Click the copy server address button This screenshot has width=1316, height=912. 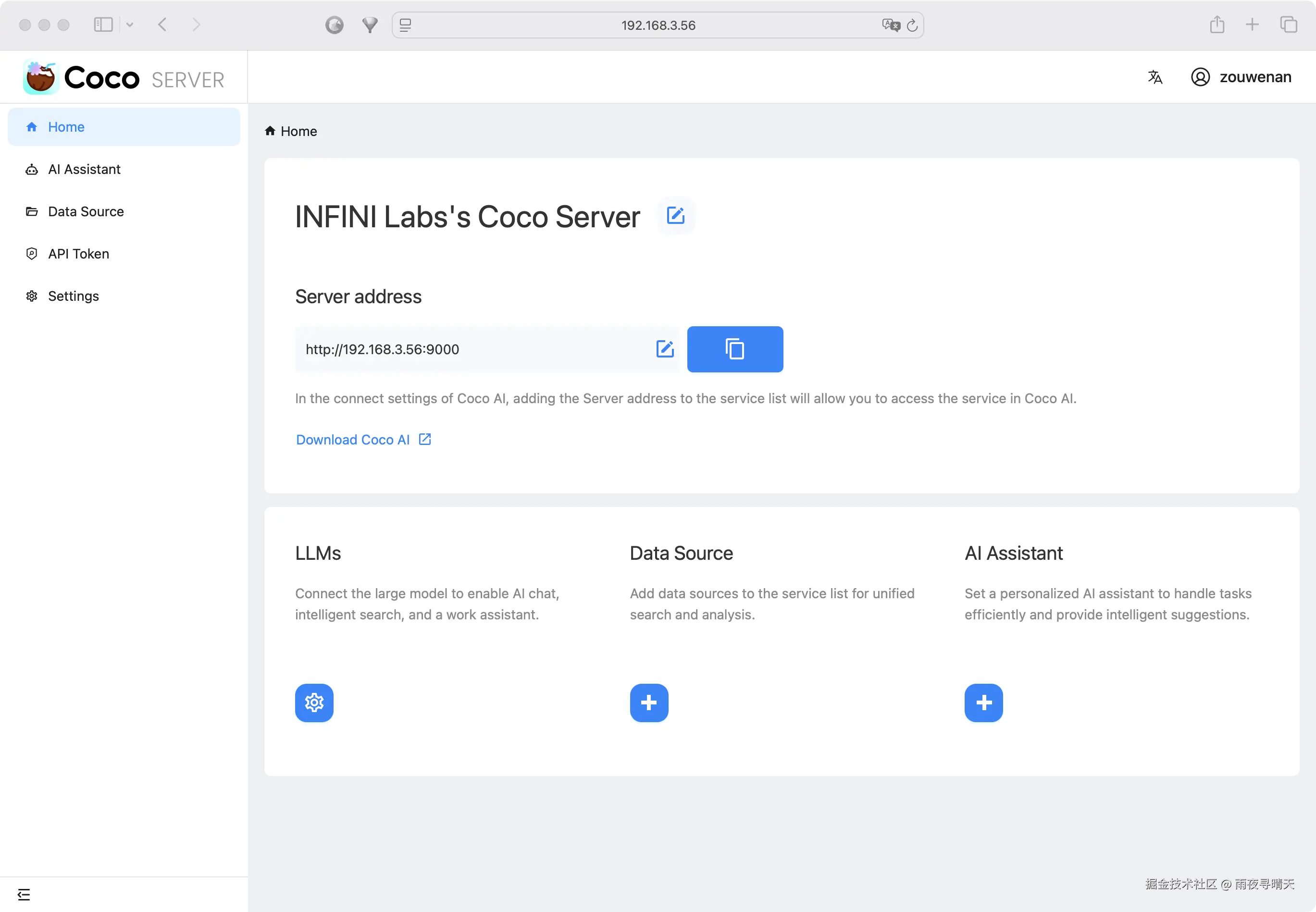[x=734, y=349]
